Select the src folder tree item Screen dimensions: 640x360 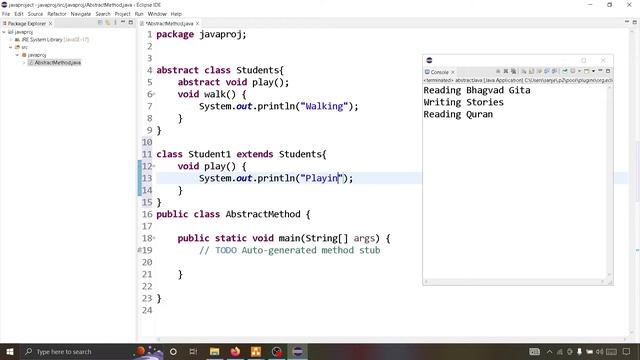(x=21, y=47)
